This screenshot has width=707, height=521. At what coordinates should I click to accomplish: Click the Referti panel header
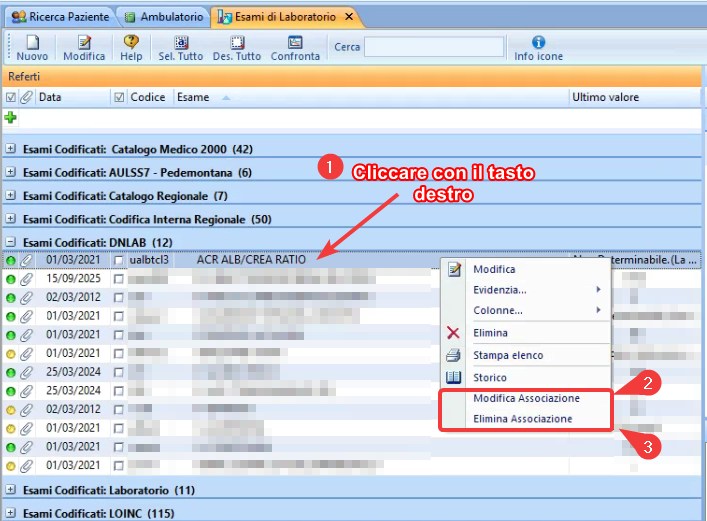(x=352, y=76)
